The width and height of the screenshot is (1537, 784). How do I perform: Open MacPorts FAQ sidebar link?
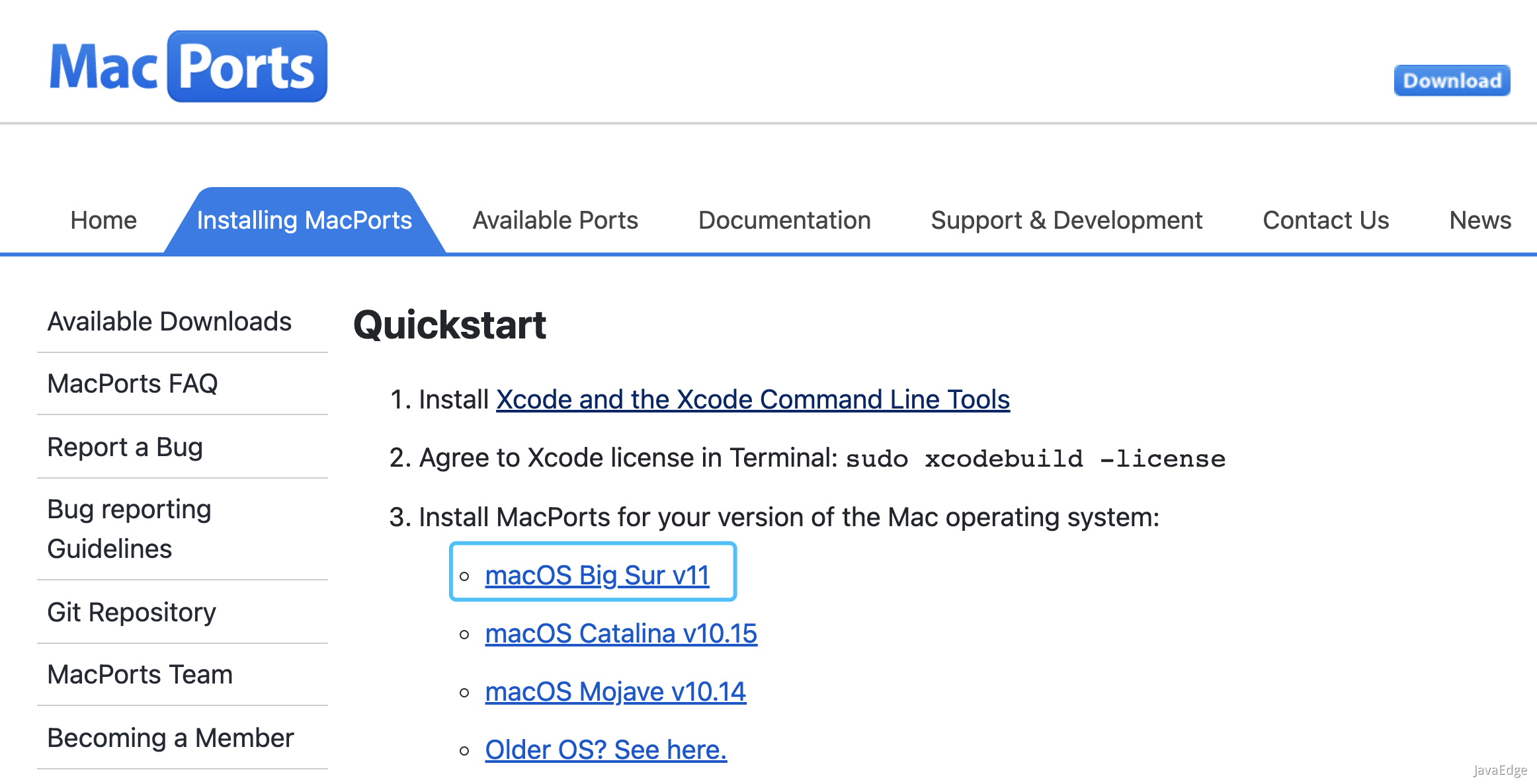click(132, 384)
